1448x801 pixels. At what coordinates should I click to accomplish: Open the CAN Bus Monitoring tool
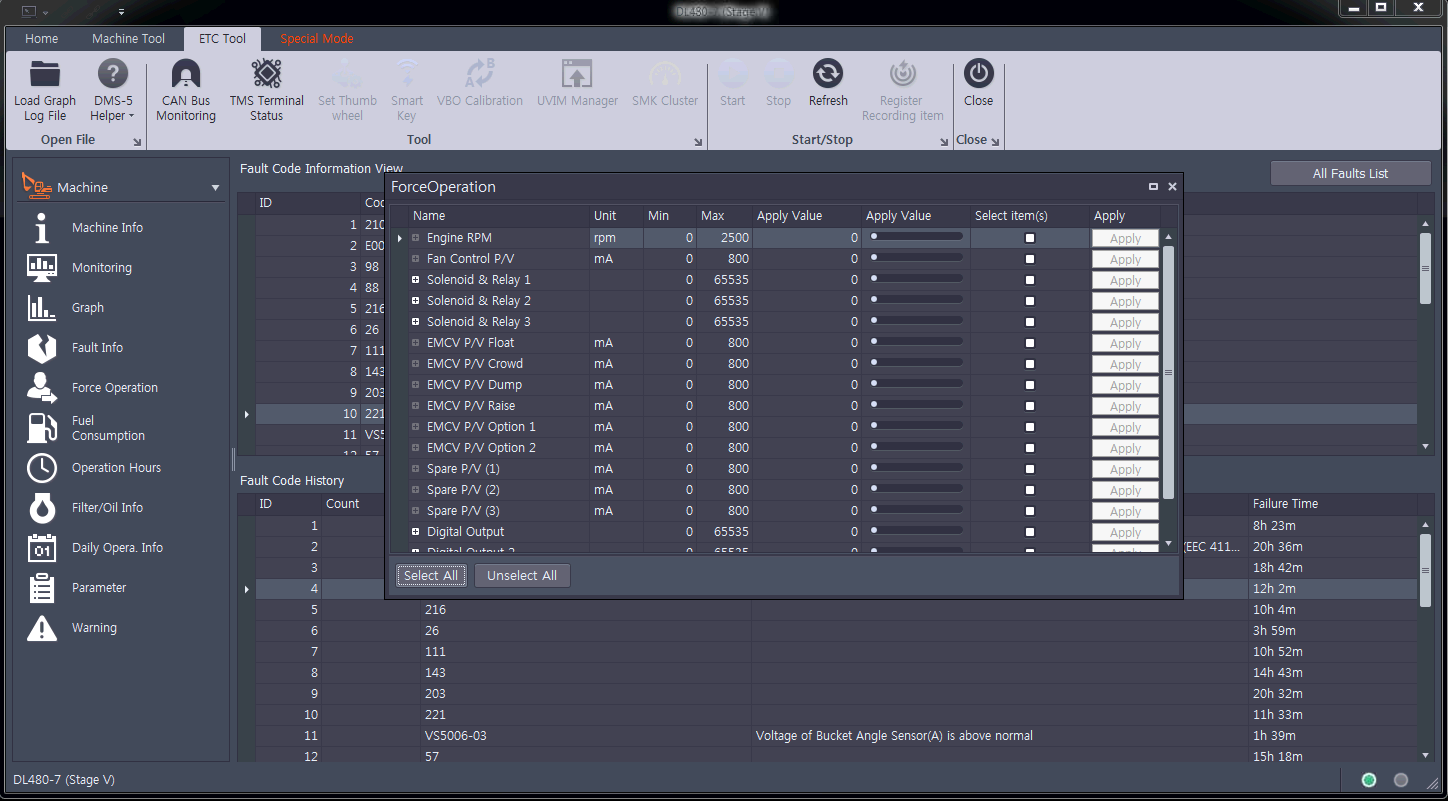point(185,89)
